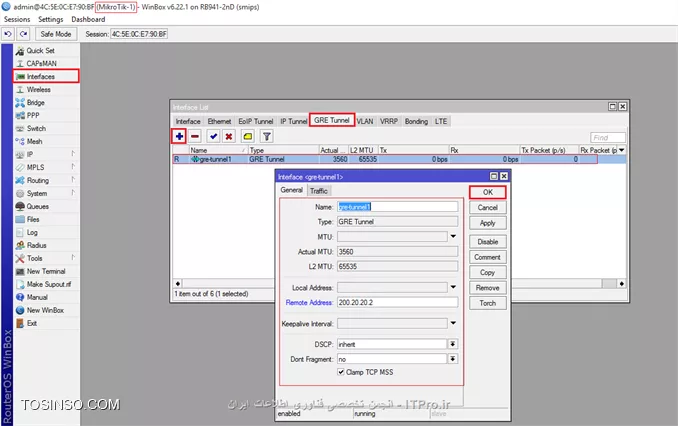Open the Settings menu
Image resolution: width=678 pixels, height=426 pixels.
[x=51, y=19]
